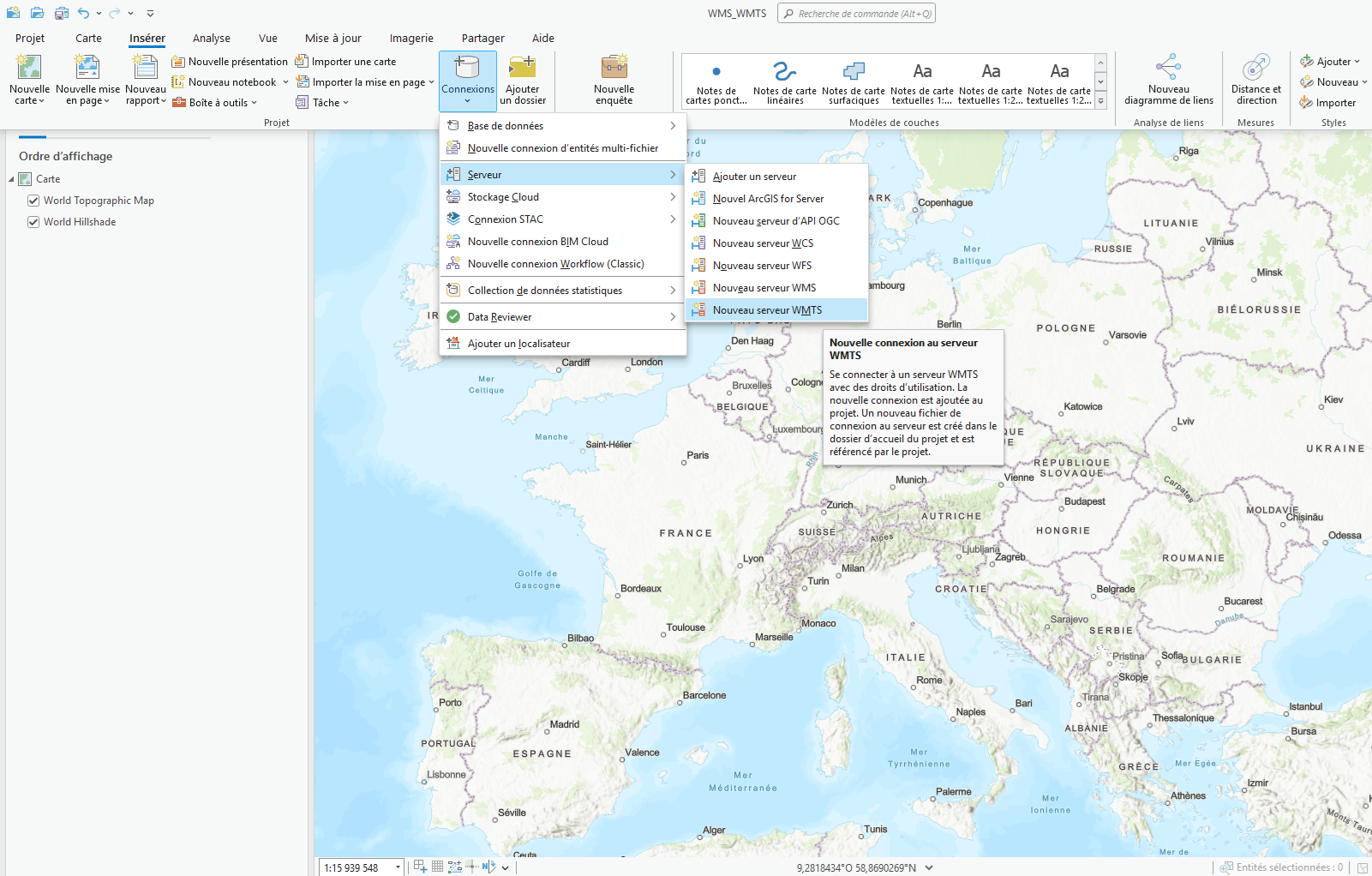
Task: Click Nouvelle présentation button
Action: tap(230, 62)
